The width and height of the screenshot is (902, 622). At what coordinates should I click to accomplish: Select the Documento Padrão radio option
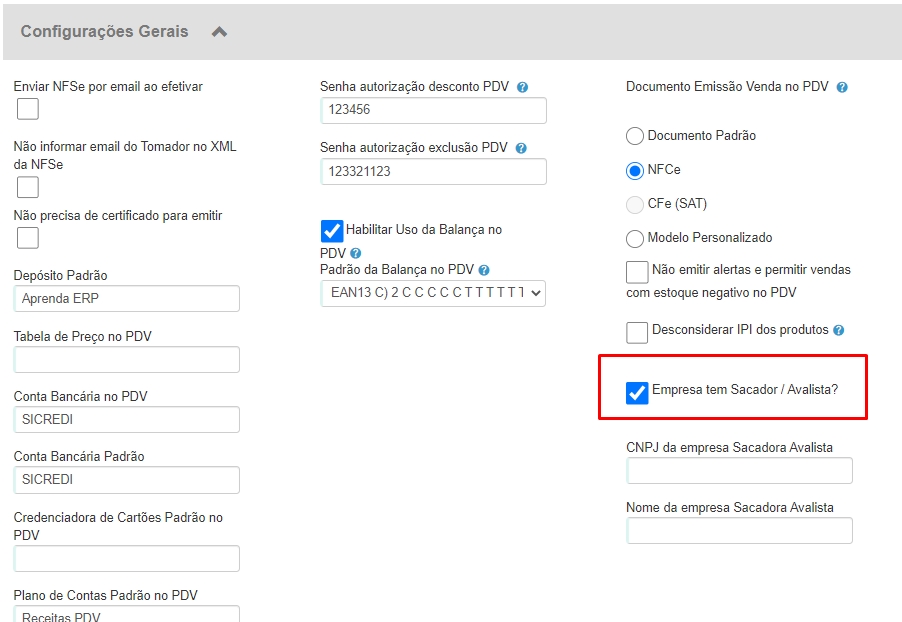click(x=635, y=136)
